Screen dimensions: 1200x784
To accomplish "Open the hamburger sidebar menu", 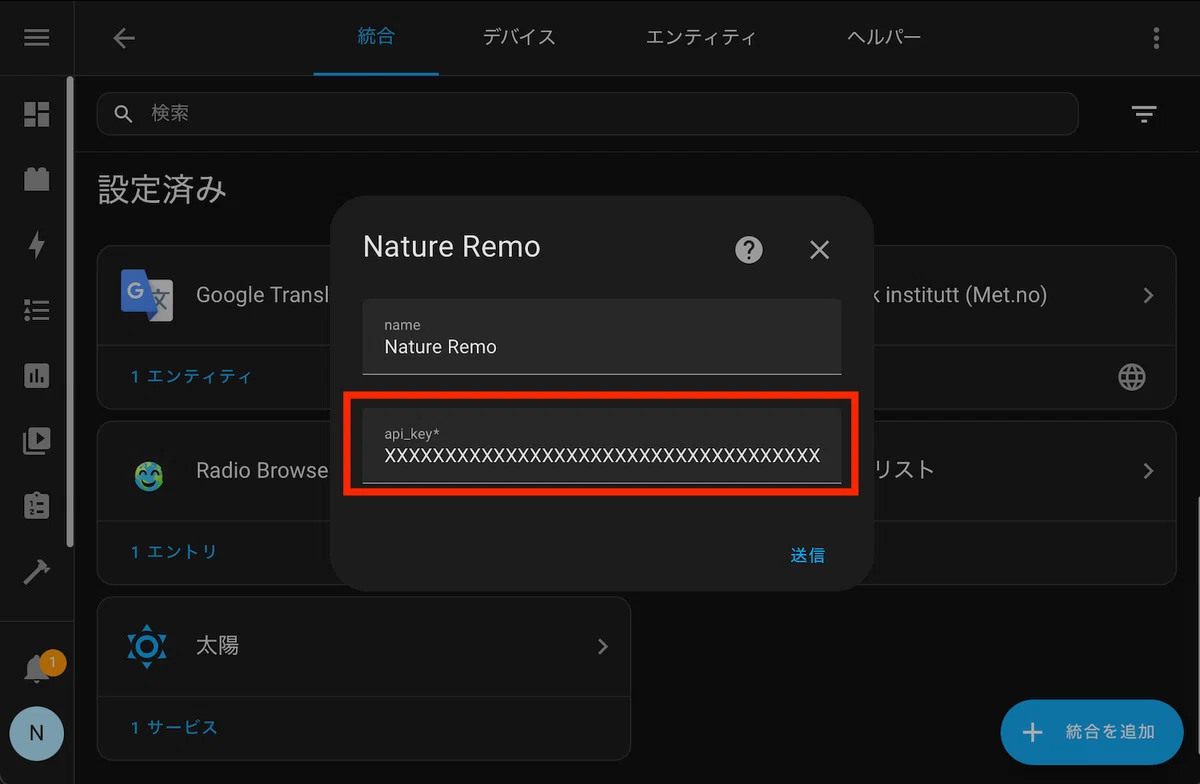I will click(37, 38).
